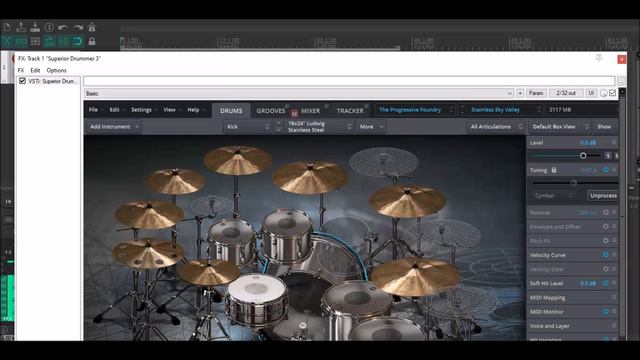This screenshot has width=640, height=360.
Task: Switch to the DRUMS tab
Action: [x=231, y=111]
